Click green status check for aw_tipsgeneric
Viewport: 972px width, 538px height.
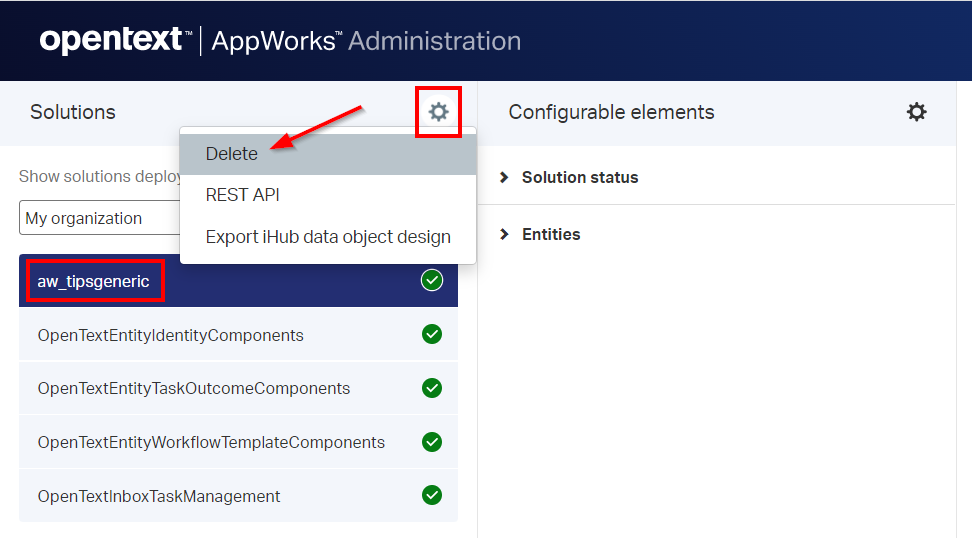pyautogui.click(x=432, y=281)
